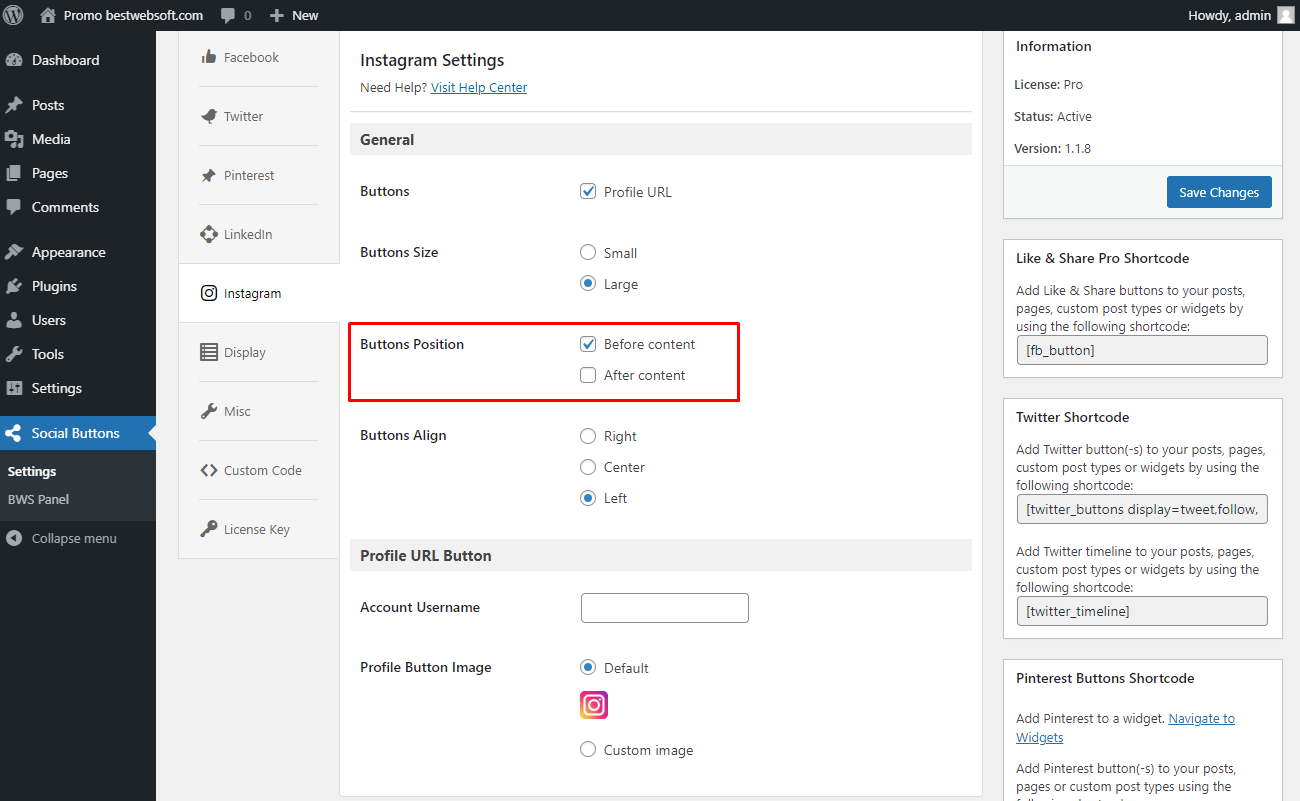The height and width of the screenshot is (801, 1300).
Task: Open the License Key tab
Action: (x=258, y=529)
